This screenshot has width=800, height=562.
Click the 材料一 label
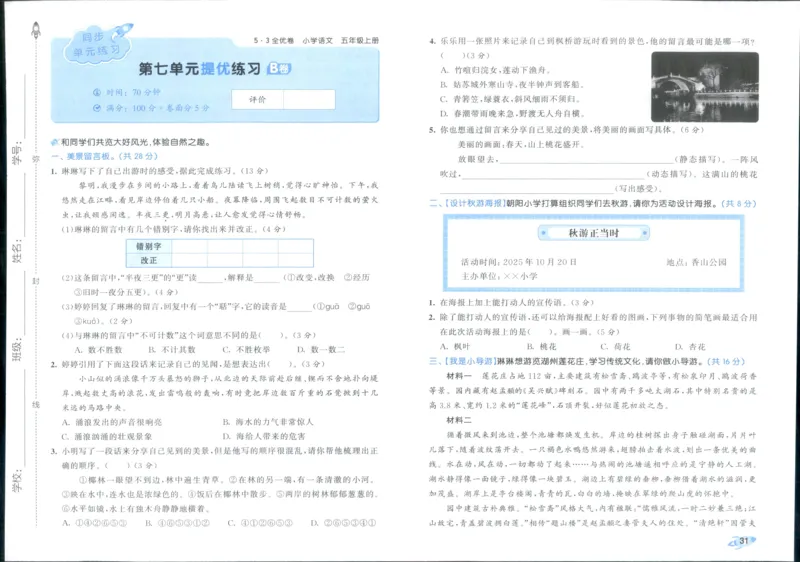click(459, 376)
